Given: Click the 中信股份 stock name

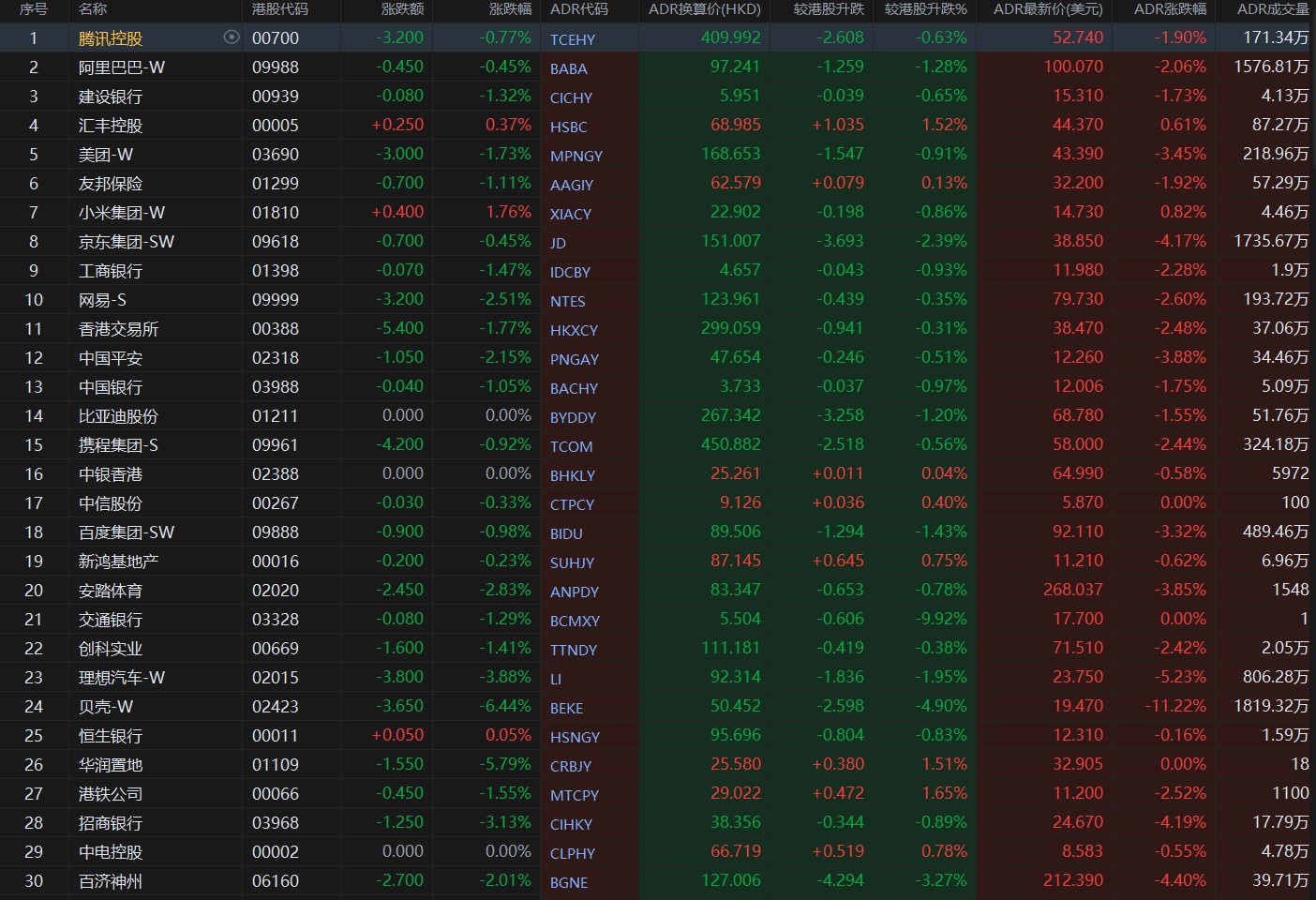Looking at the screenshot, I should [111, 503].
